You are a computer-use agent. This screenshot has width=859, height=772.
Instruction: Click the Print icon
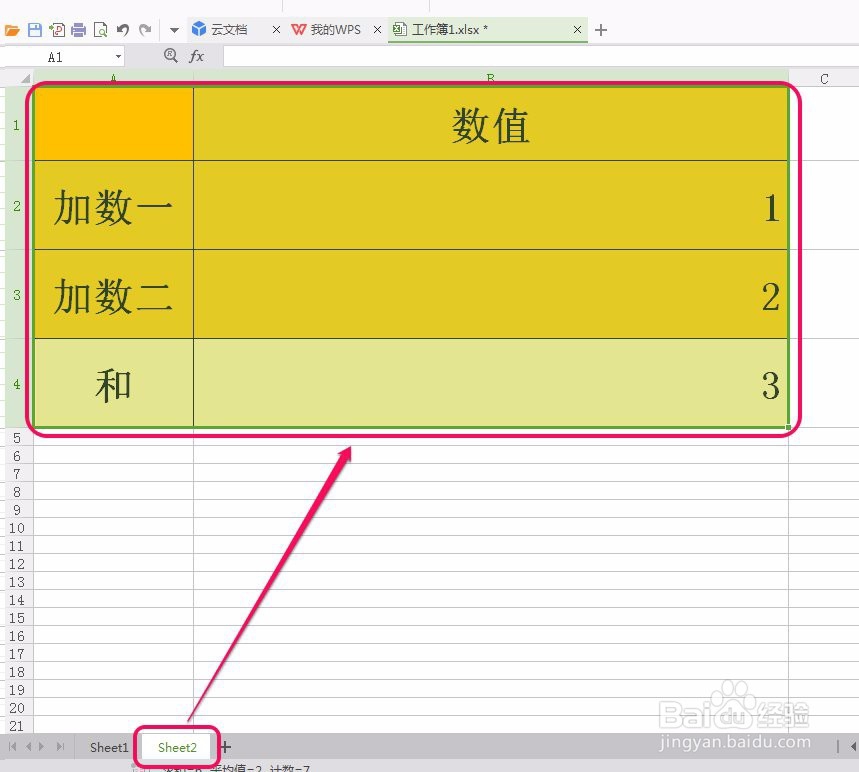(77, 29)
